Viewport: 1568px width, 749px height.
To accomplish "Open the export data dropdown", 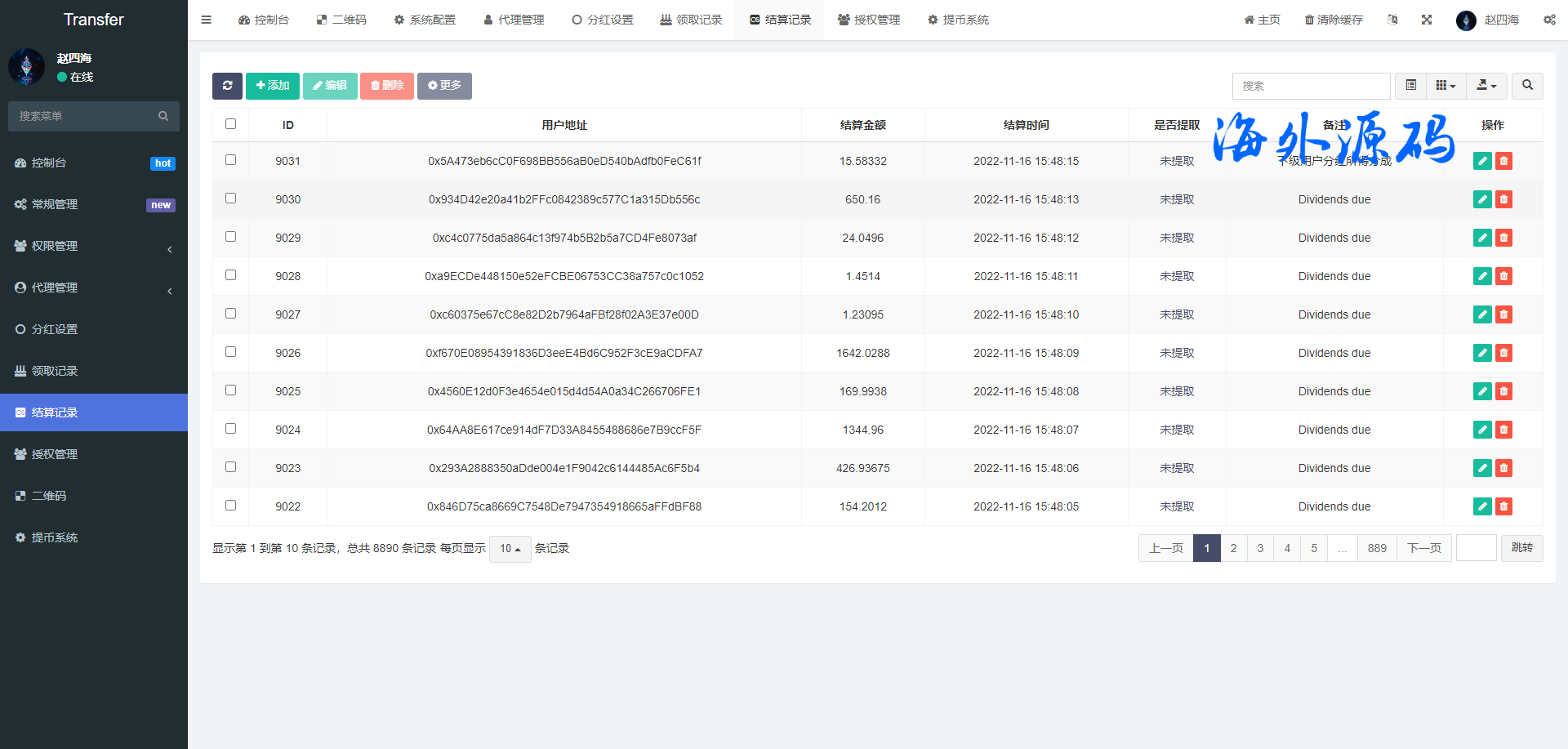I will click(1486, 86).
